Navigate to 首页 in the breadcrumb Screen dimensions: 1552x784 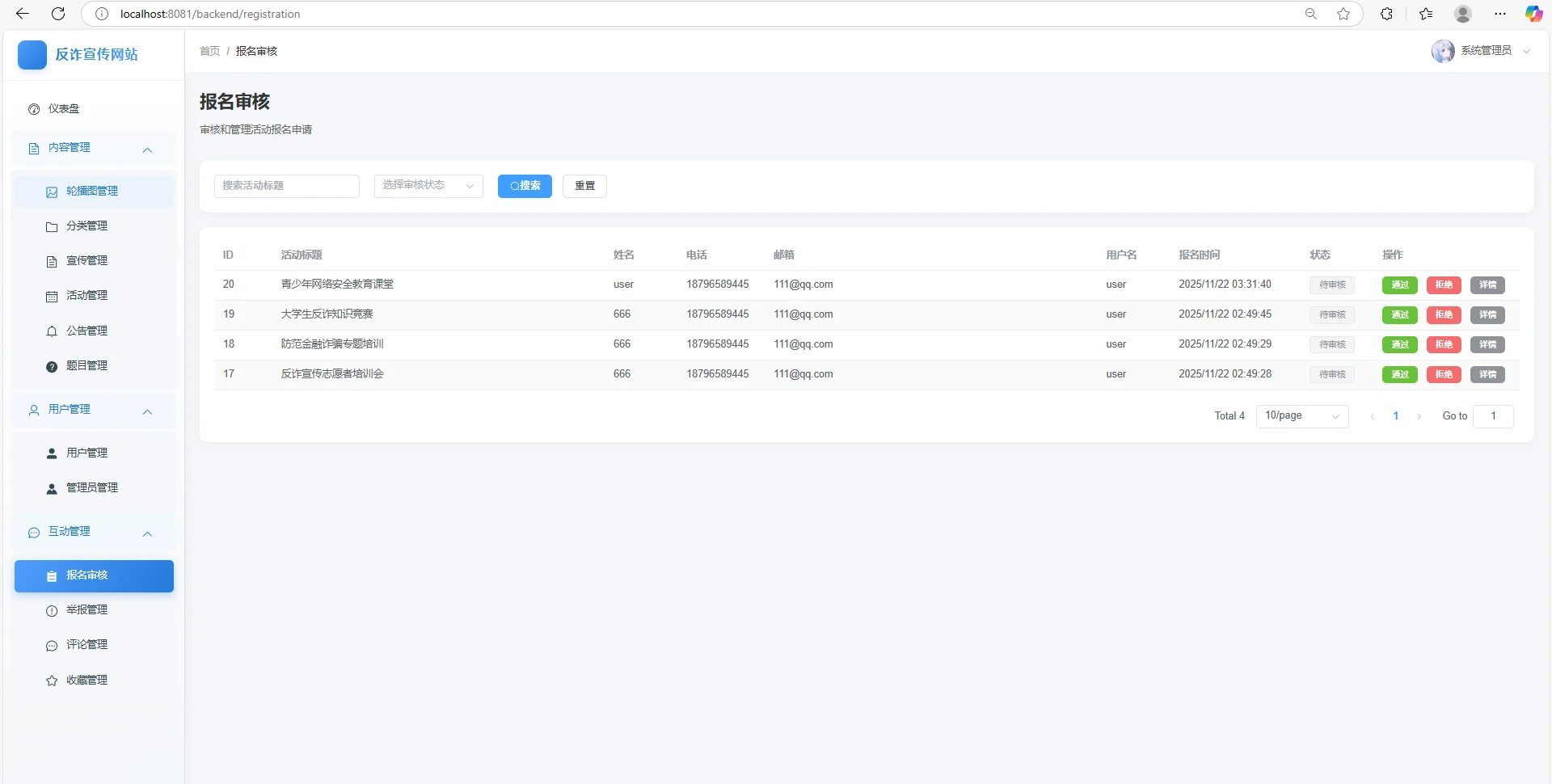click(210, 51)
